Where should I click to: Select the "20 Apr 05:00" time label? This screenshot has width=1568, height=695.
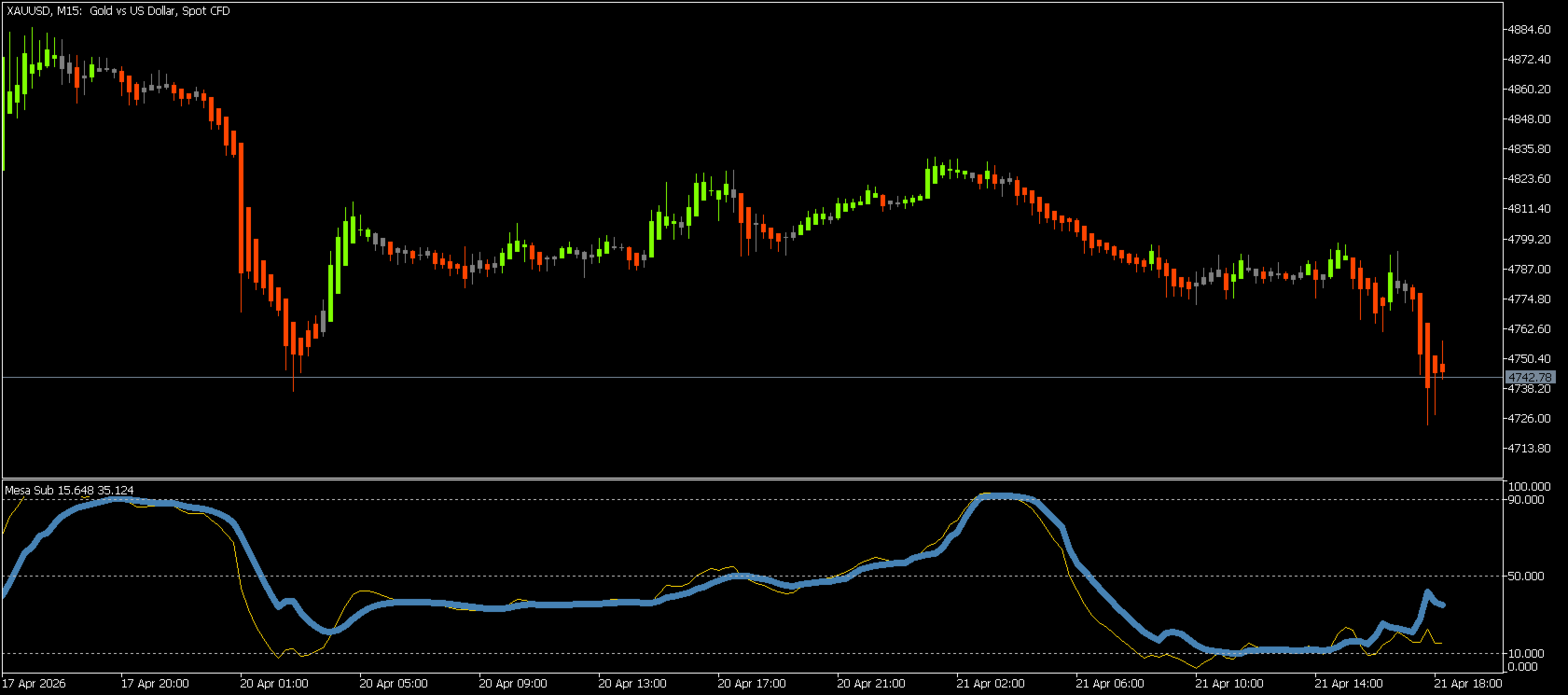click(x=394, y=683)
